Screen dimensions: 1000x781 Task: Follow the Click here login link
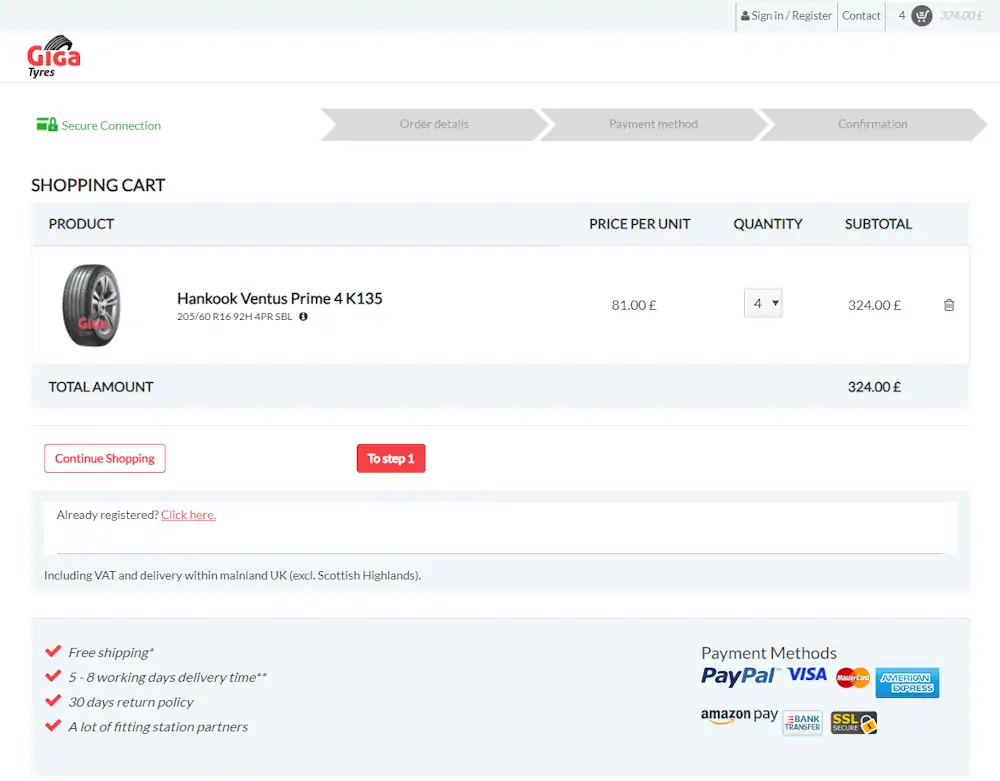pos(188,515)
